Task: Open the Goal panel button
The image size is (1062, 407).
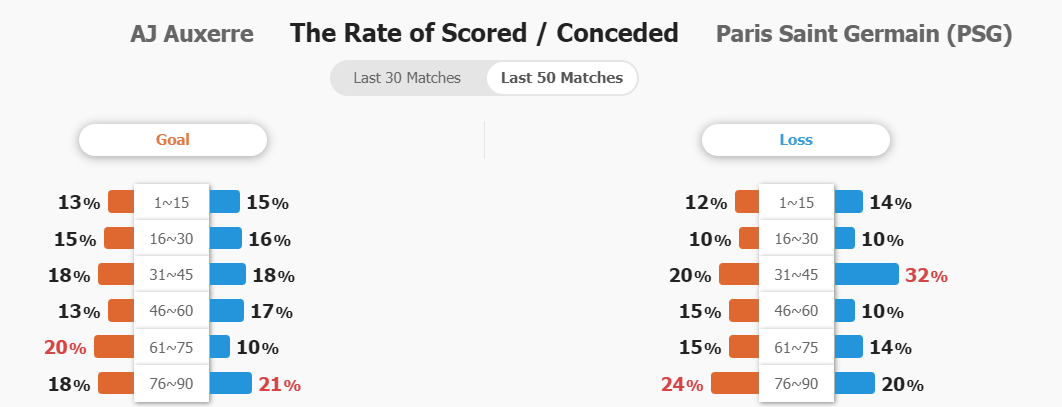Action: click(173, 140)
